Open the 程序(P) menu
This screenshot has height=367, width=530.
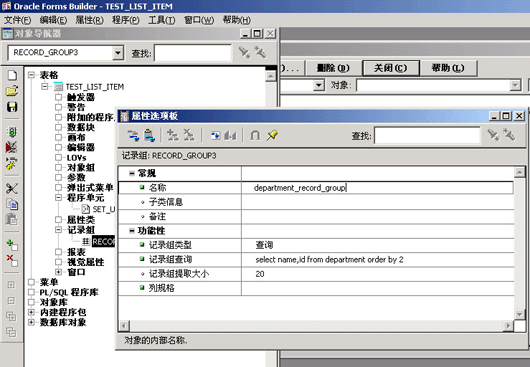125,20
